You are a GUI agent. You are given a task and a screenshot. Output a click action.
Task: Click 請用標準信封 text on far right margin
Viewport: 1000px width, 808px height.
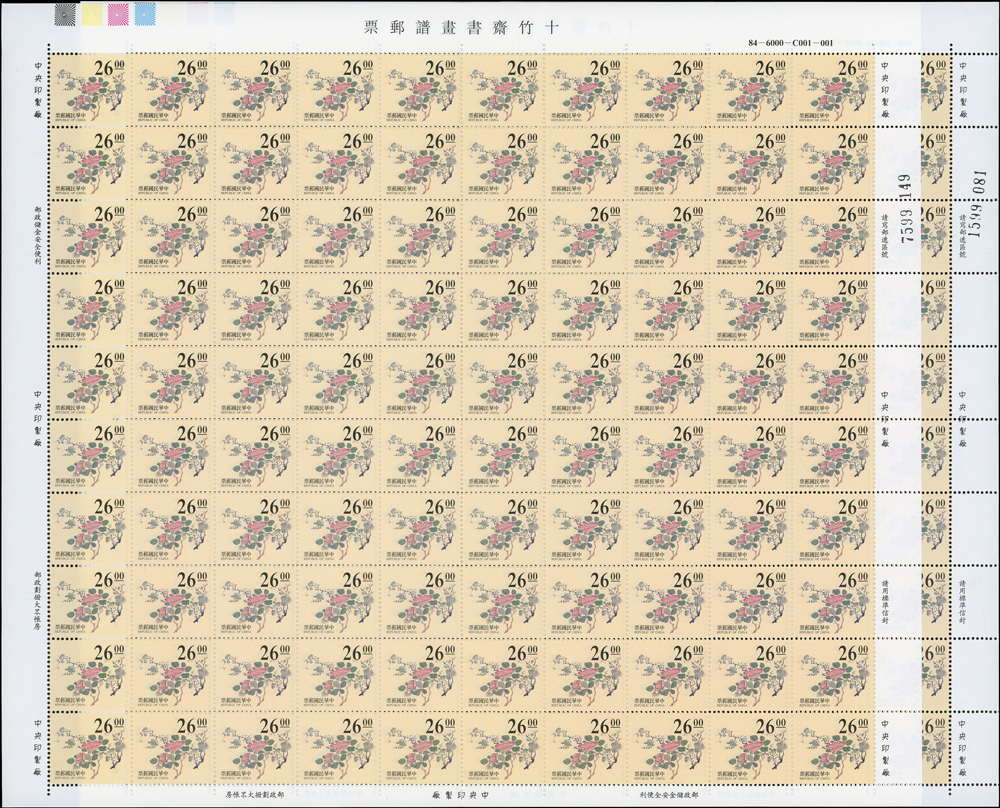click(963, 602)
